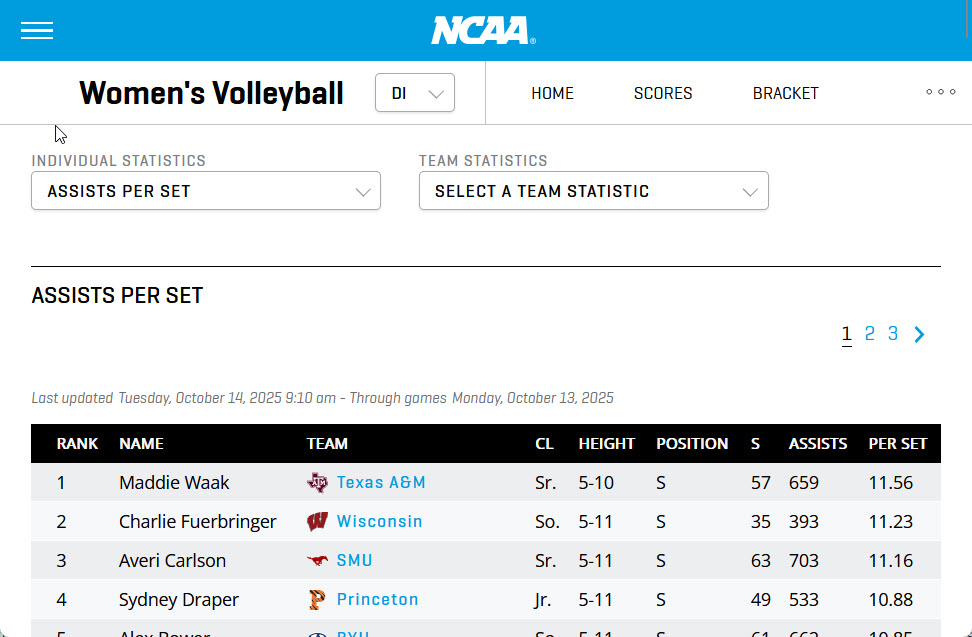This screenshot has height=637, width=972.
Task: Click the Princeton team logo
Action: (x=317, y=600)
